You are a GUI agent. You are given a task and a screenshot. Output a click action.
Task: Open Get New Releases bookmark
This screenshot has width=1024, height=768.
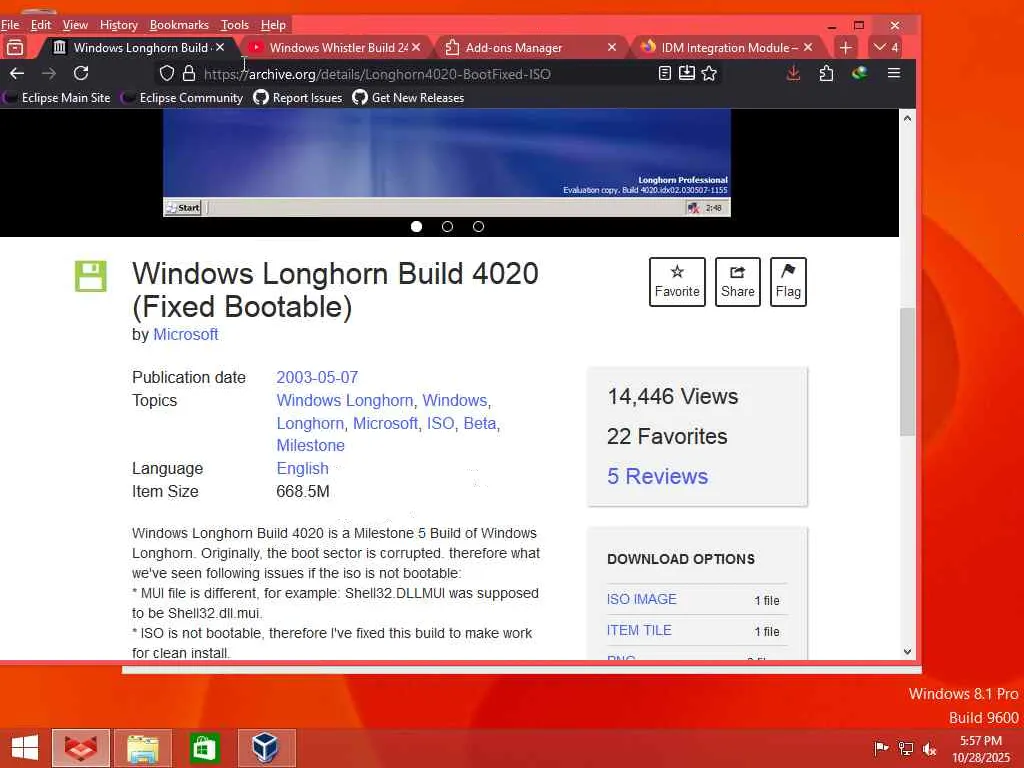pyautogui.click(x=408, y=98)
